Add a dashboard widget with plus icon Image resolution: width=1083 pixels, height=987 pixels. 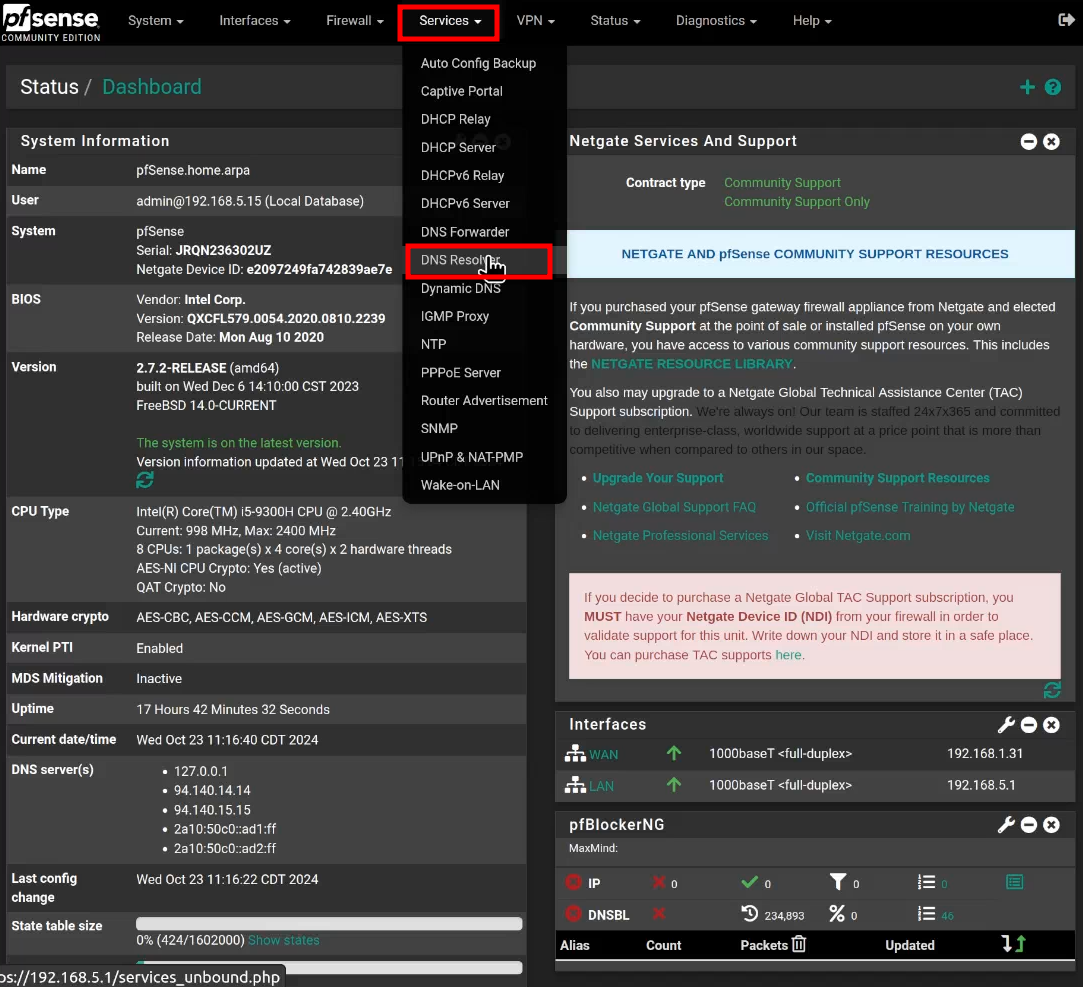pyautogui.click(x=1027, y=87)
